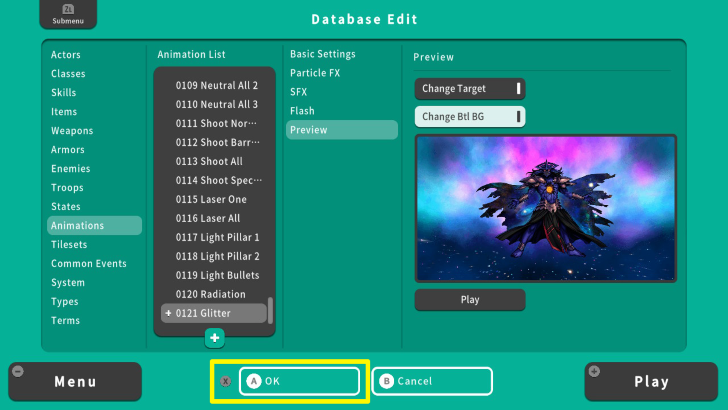Click the large Play button at bottom right
Viewport: 728px width, 410px height.
click(x=651, y=382)
